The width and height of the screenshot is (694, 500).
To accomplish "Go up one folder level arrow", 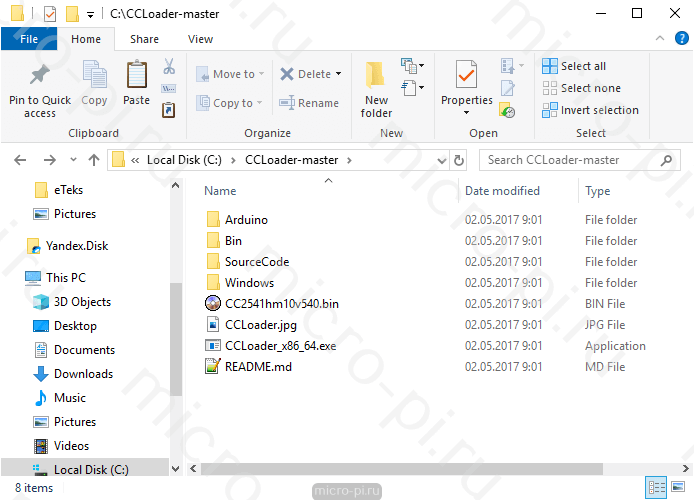I will click(x=94, y=160).
